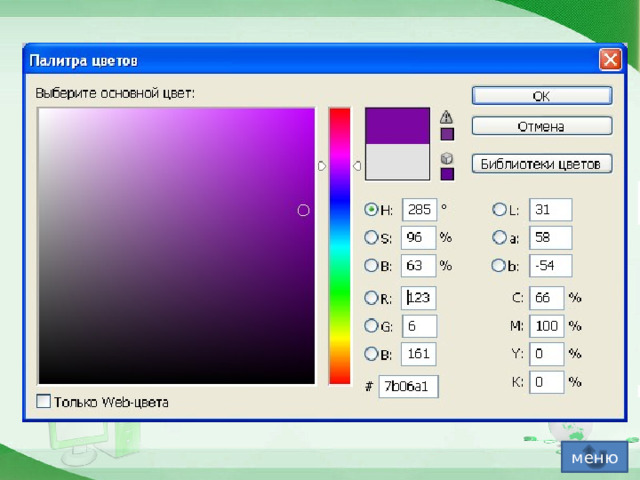The width and height of the screenshot is (640, 480).
Task: Click the right hue slider arrow
Action: (x=357, y=166)
